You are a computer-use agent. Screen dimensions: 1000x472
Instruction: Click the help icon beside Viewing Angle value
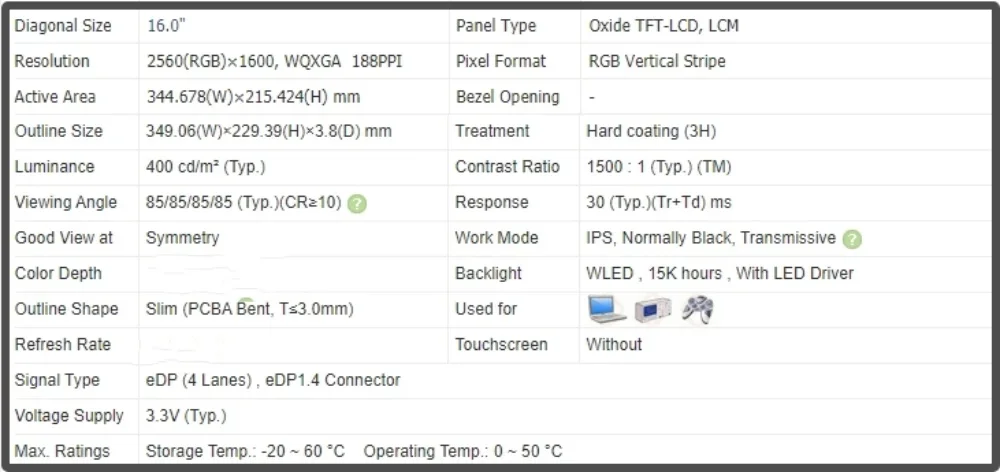tap(357, 204)
